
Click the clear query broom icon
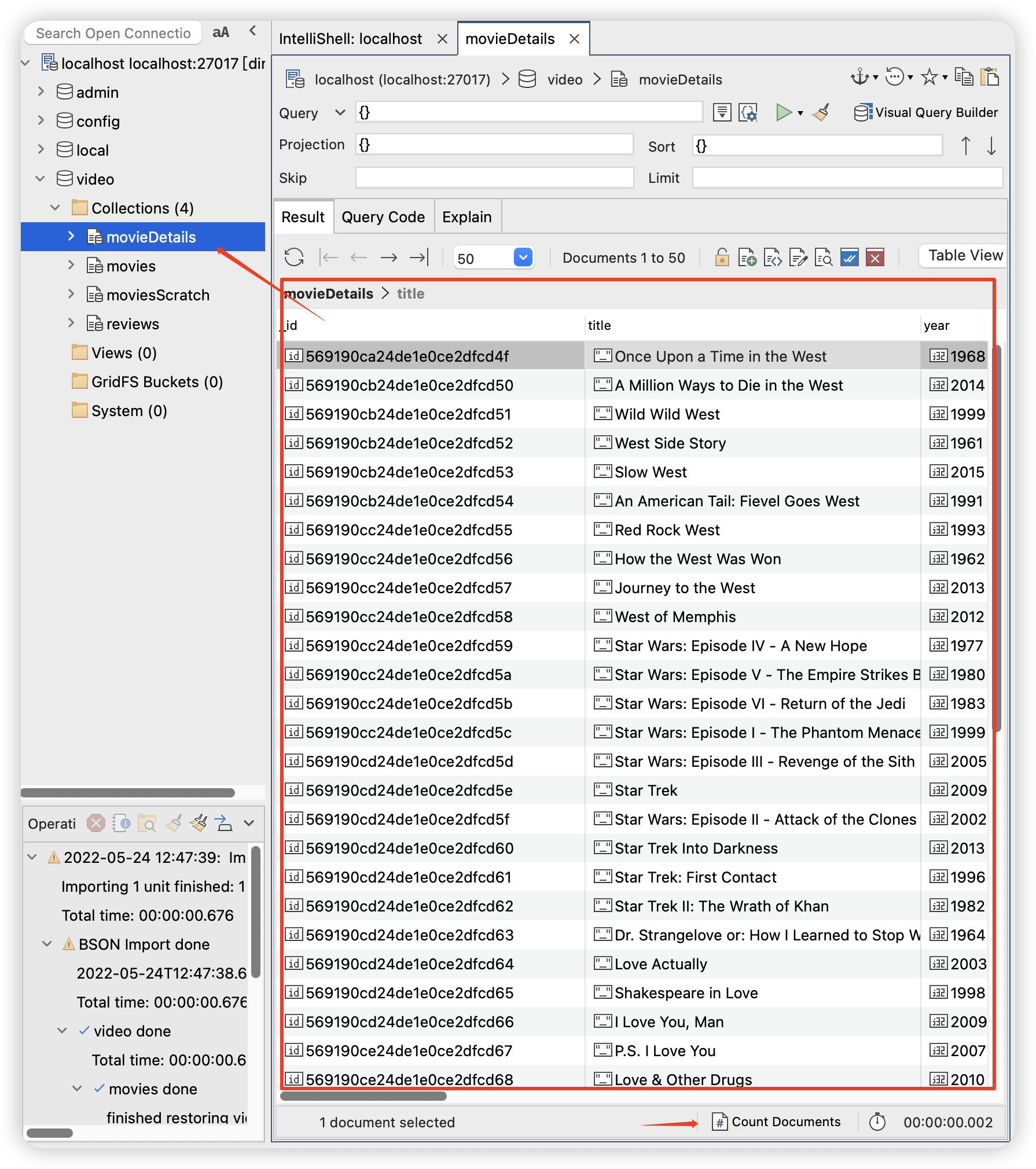point(821,112)
